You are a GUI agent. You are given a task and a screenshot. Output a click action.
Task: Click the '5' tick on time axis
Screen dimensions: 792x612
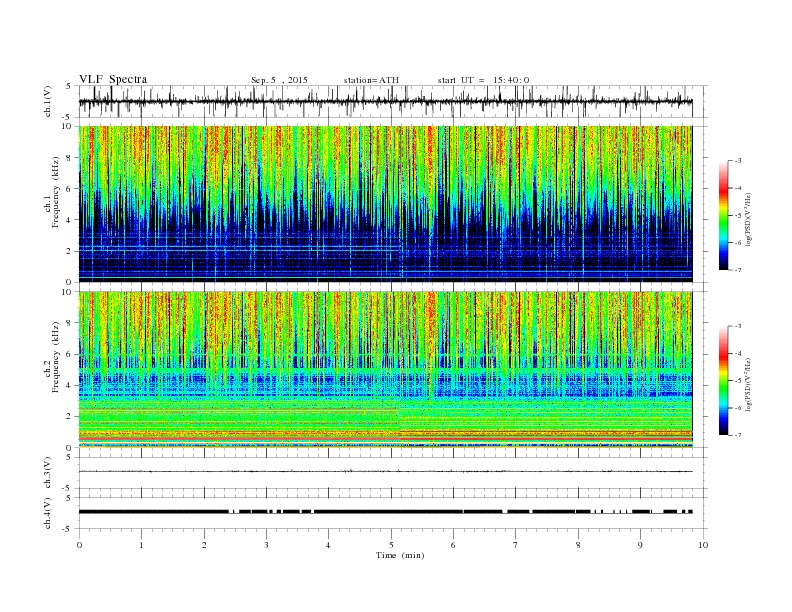[391, 545]
